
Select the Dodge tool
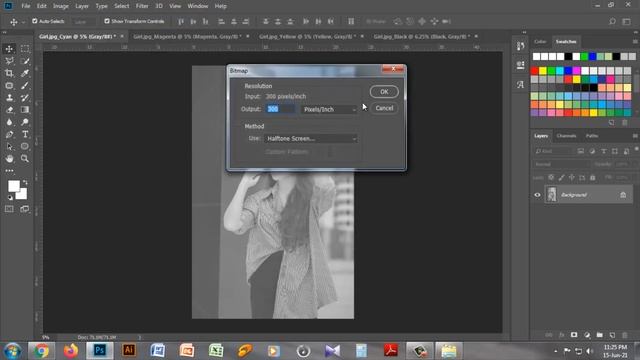(24, 122)
